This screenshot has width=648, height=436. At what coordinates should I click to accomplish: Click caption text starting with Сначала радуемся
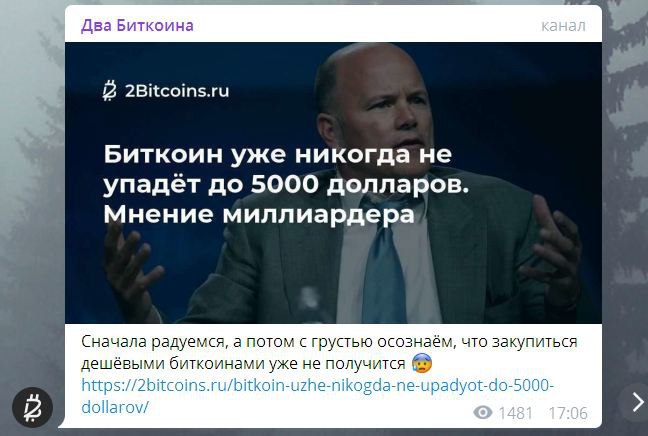[329, 342]
